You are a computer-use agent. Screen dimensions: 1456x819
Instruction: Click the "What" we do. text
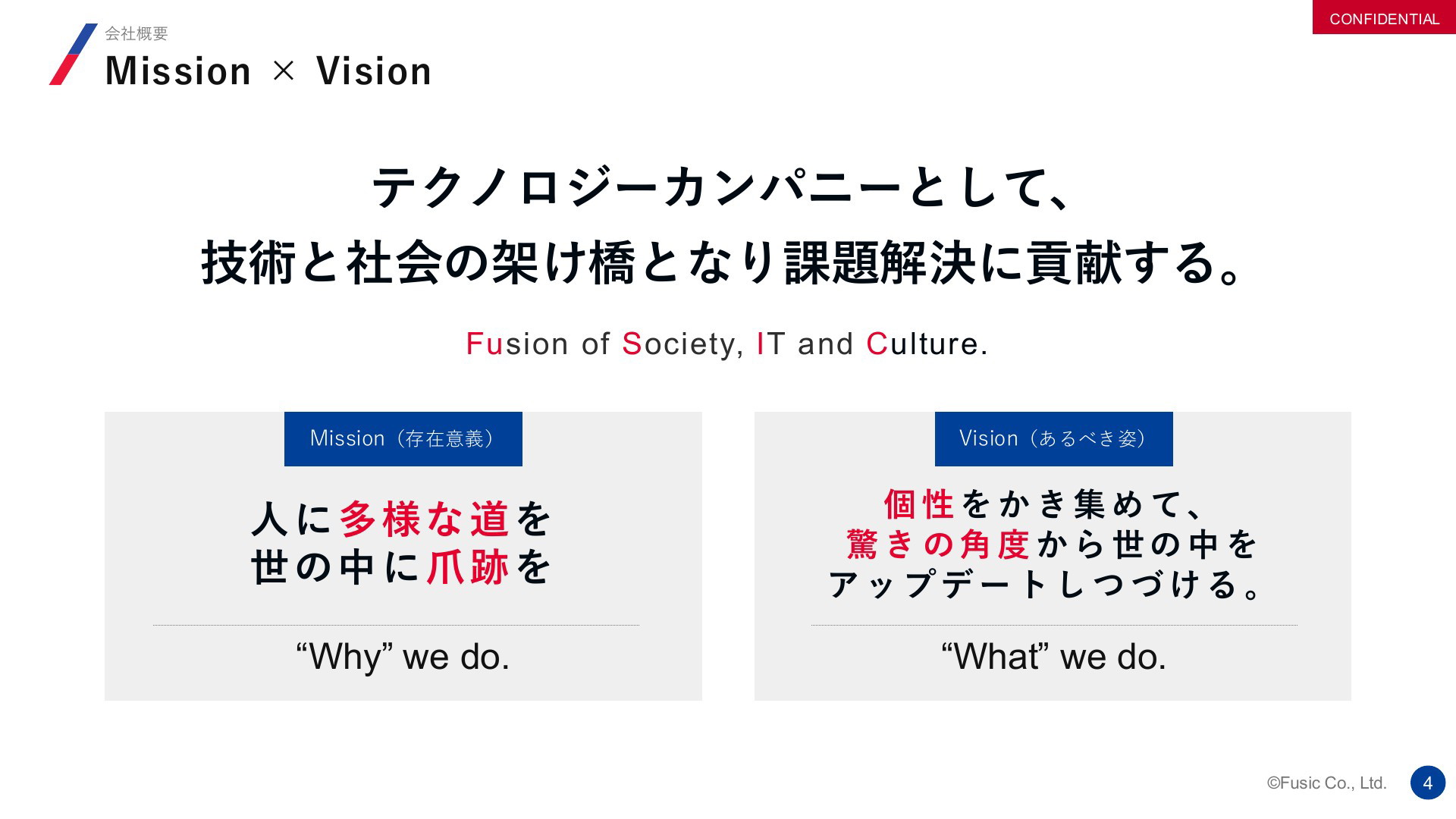tap(1053, 657)
